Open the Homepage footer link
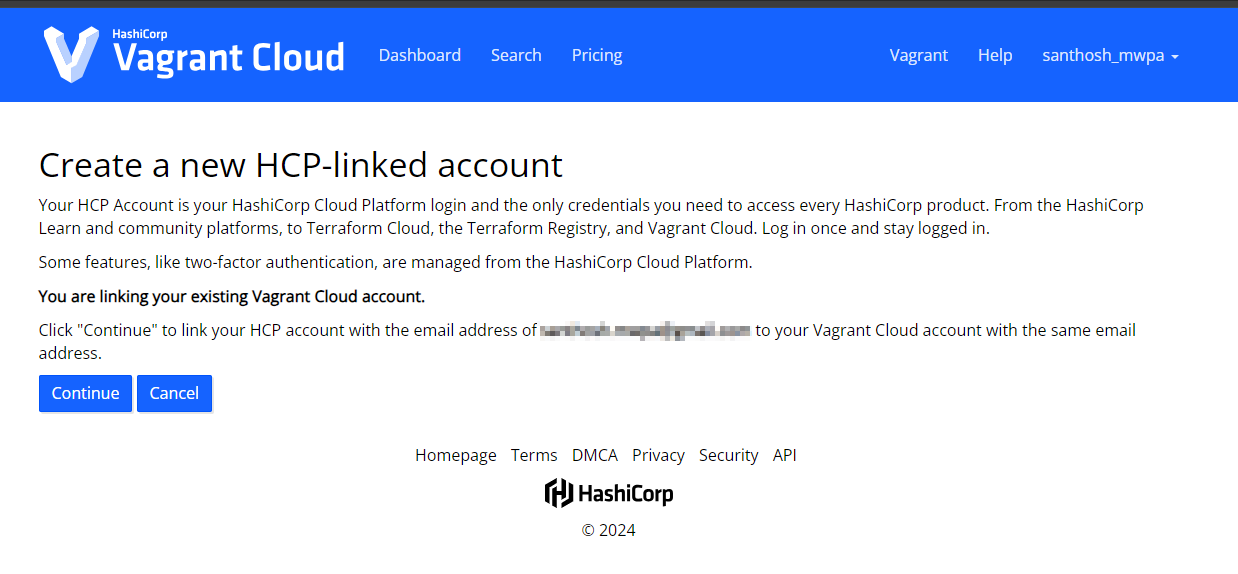This screenshot has height=574, width=1238. point(455,455)
